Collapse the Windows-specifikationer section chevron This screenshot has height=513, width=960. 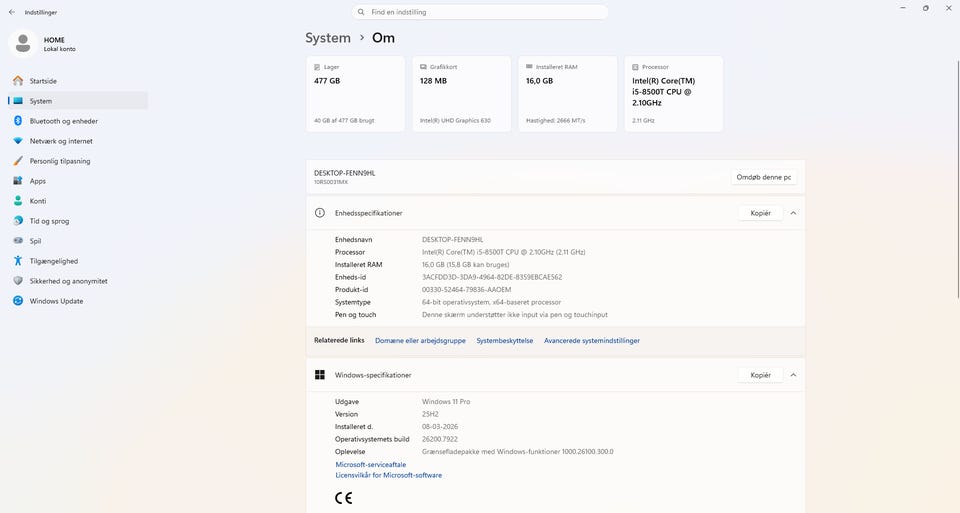tap(793, 375)
